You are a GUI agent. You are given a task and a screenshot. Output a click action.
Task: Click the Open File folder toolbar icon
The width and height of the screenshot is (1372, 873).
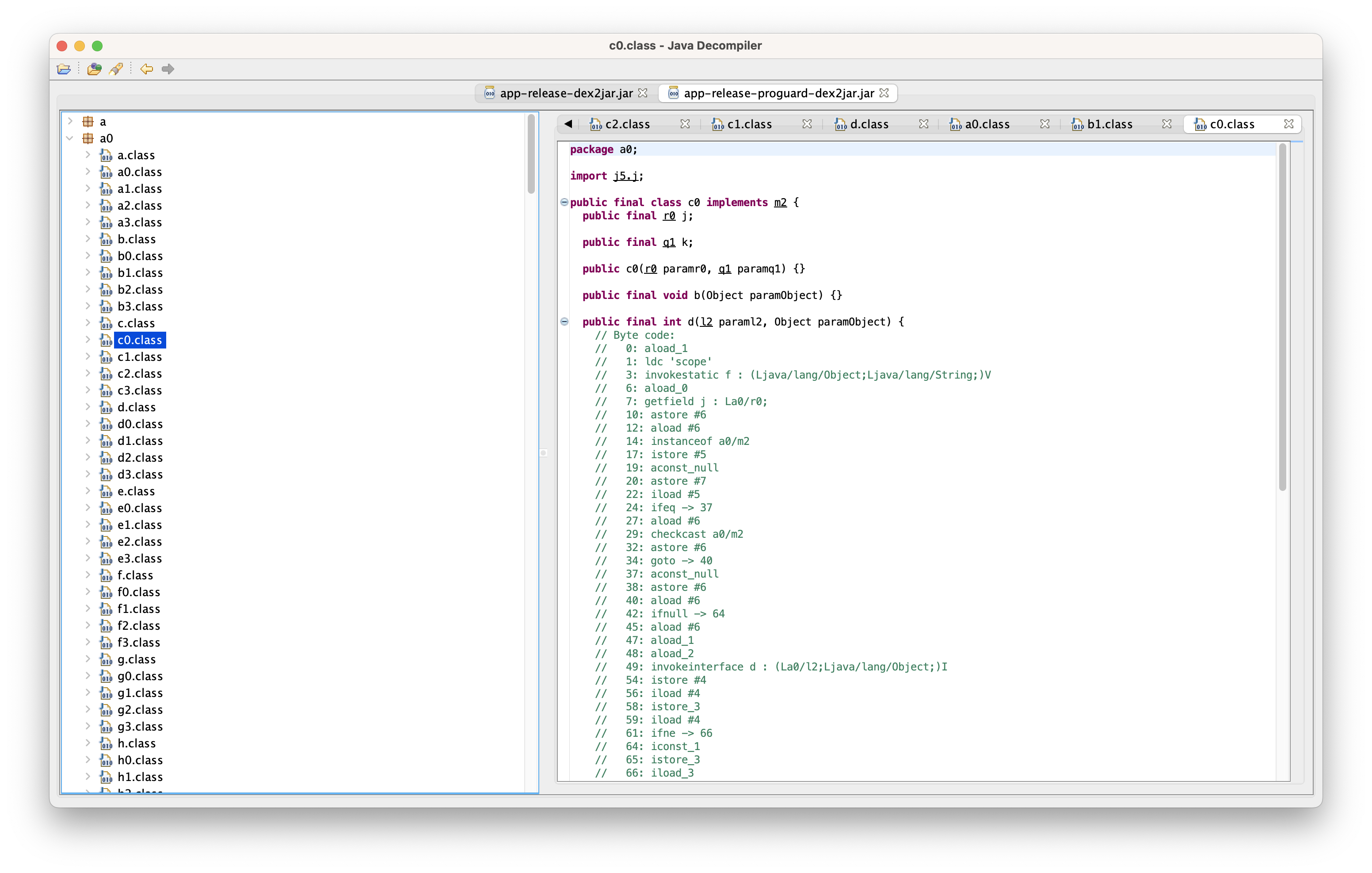tap(64, 69)
